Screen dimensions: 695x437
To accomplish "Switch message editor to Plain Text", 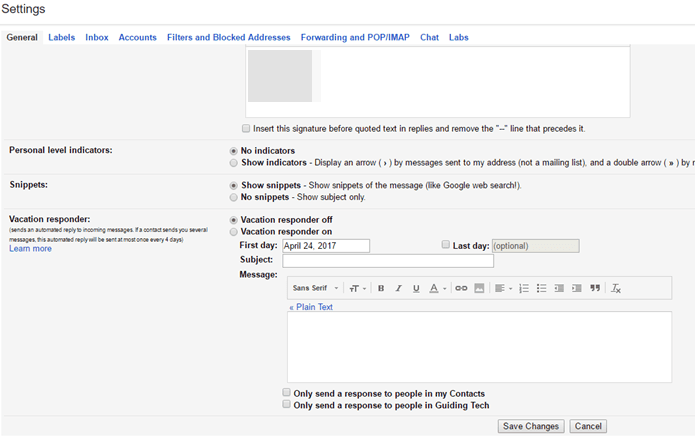I will click(x=311, y=307).
